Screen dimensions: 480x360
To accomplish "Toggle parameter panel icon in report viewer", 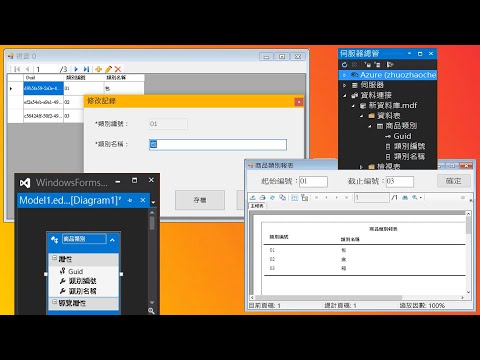I will [294, 197].
